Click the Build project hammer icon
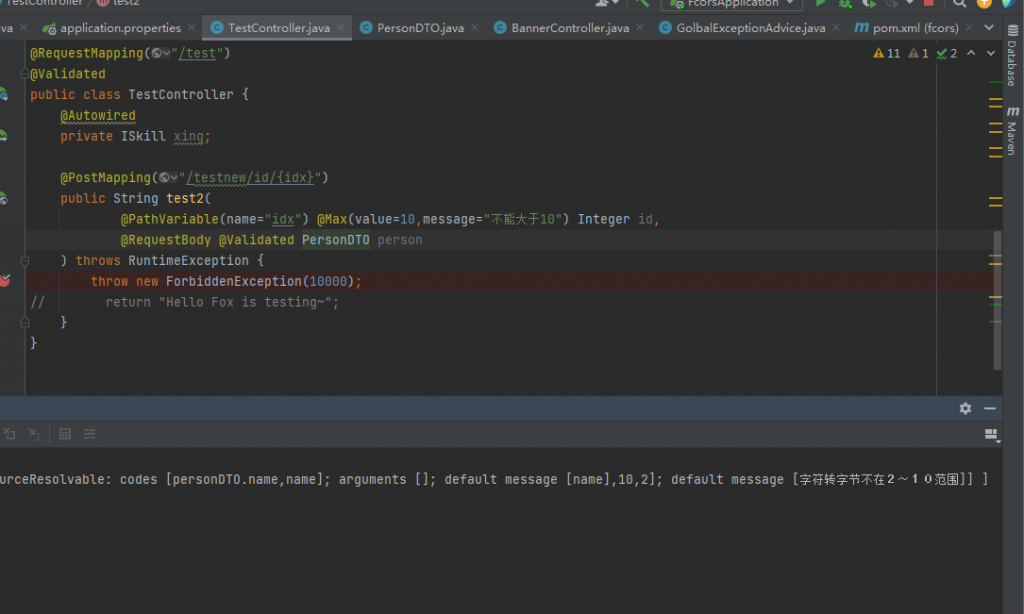The width and height of the screenshot is (1024, 614). pyautogui.click(x=642, y=3)
